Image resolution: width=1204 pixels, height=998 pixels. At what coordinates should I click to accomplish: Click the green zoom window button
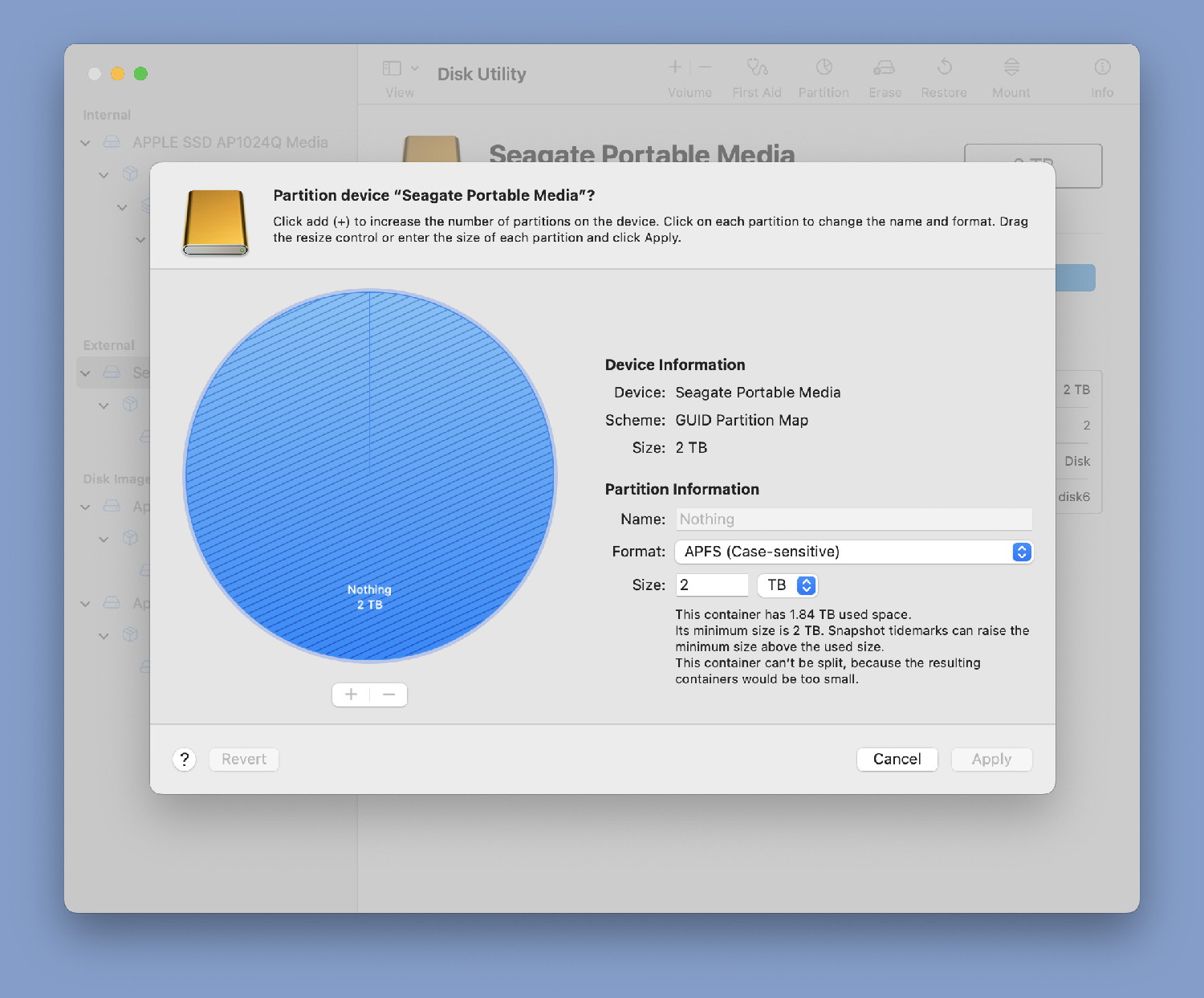(140, 74)
